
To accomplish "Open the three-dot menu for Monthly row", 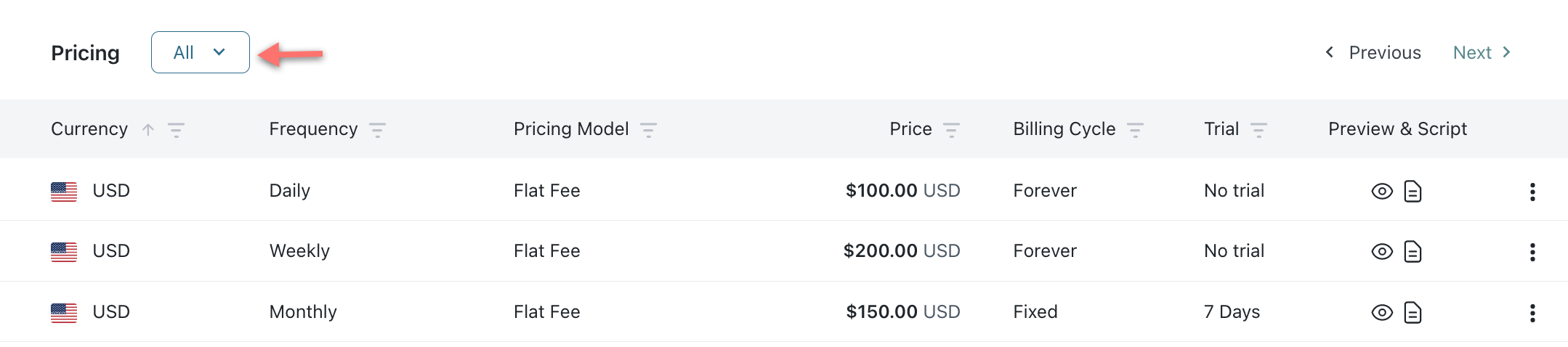I will pos(1532,313).
